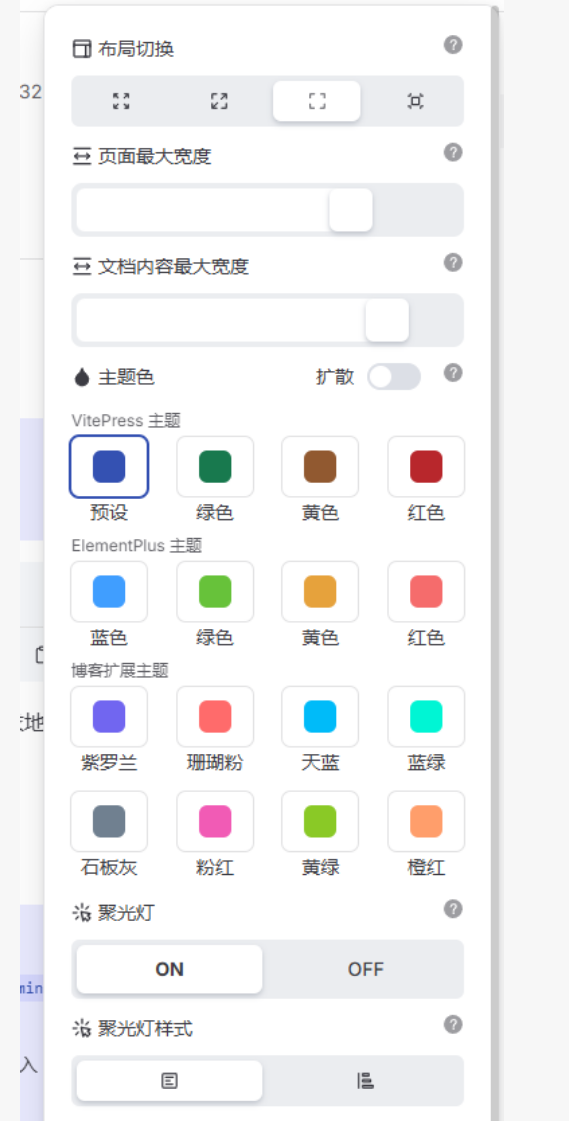Select the second layout icon with diagonal arrows
Screen dimensions: 569x1121
coord(219,102)
